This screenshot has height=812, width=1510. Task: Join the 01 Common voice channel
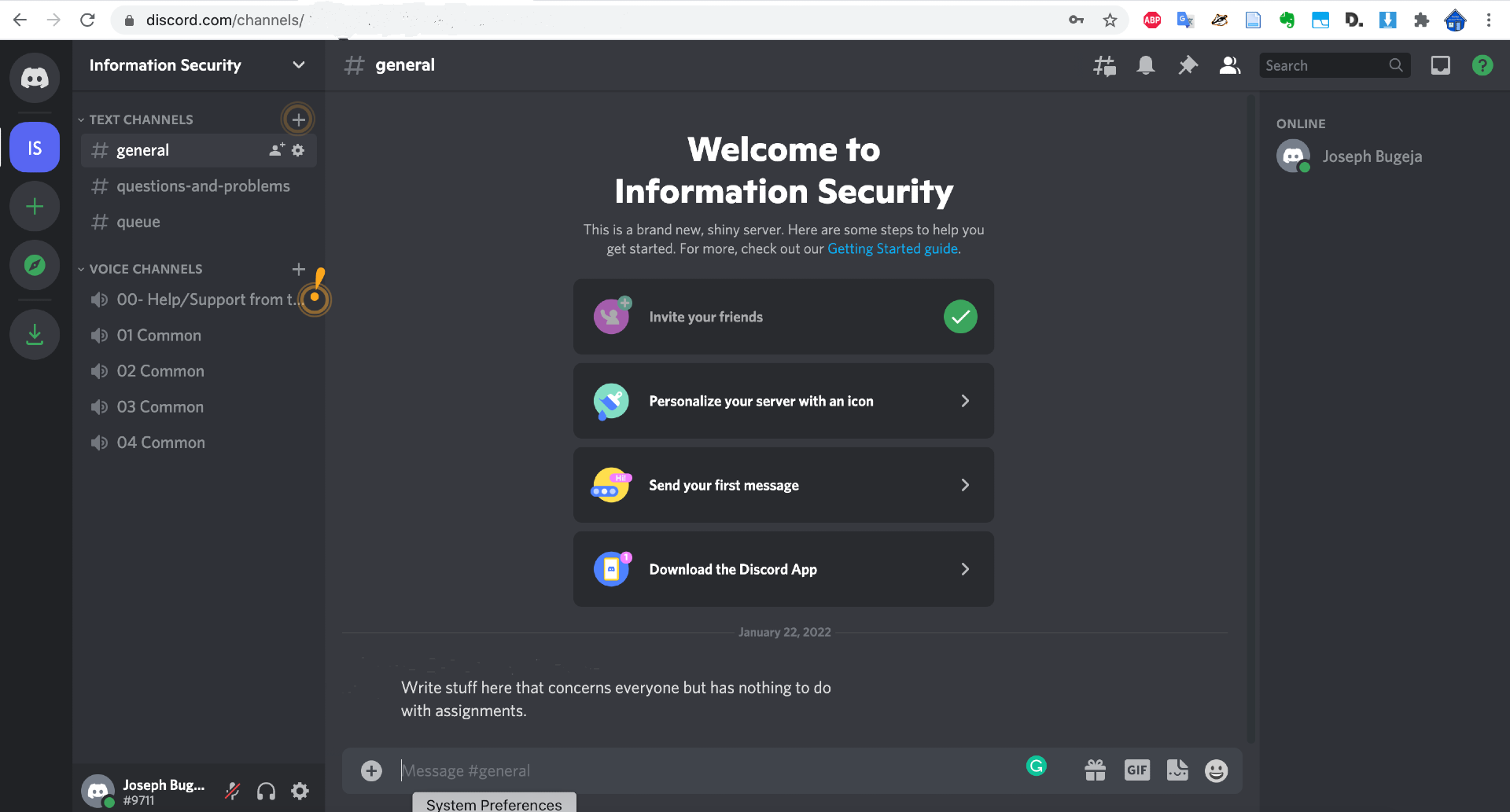pyautogui.click(x=159, y=336)
